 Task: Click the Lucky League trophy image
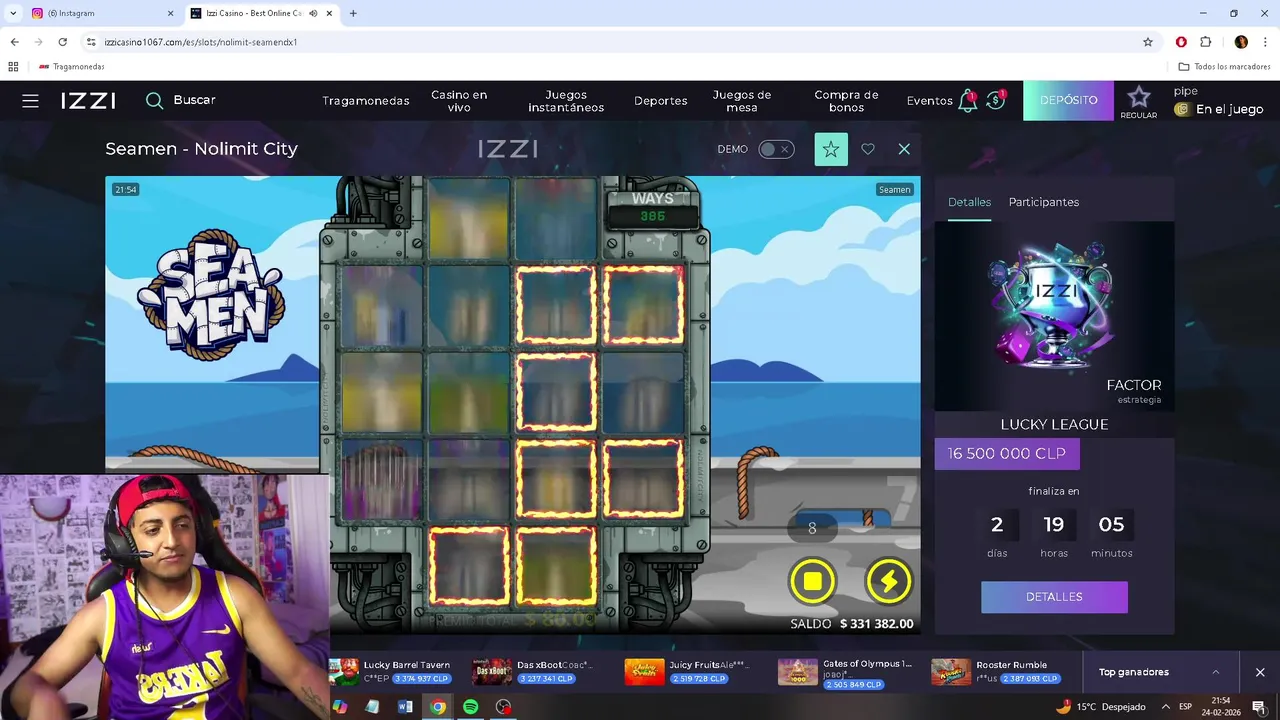click(x=1054, y=316)
